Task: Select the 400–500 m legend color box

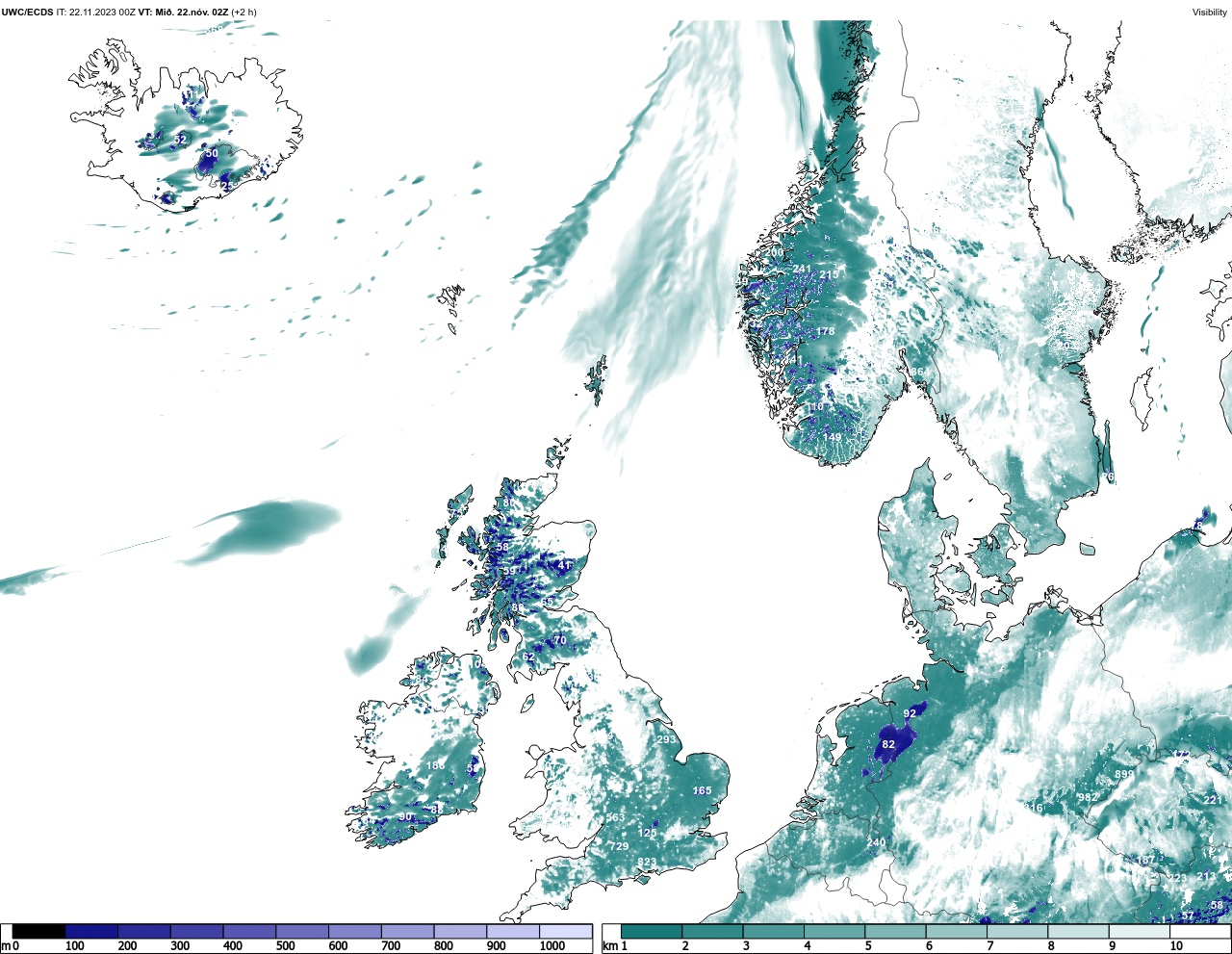Action: click(249, 931)
